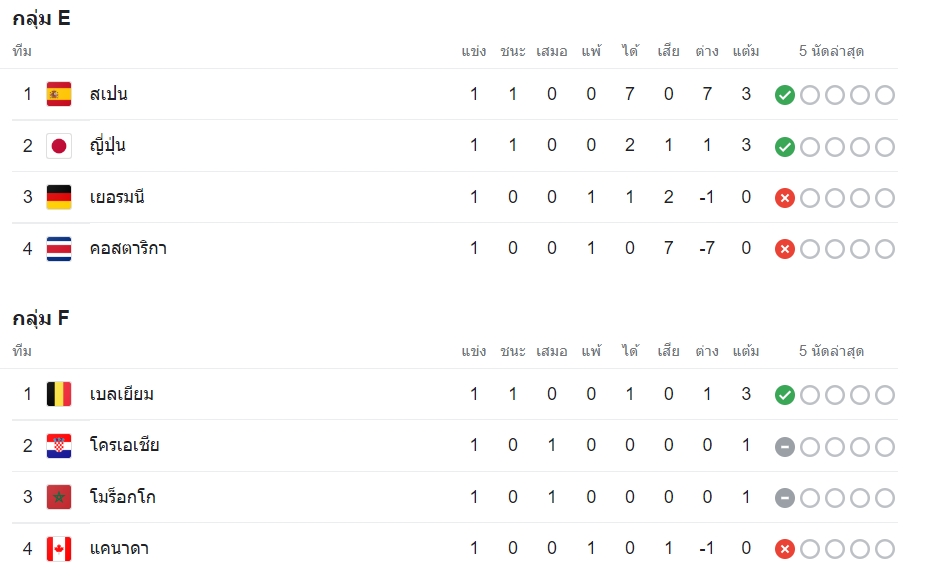Open the ญี่ปุ่น team link
This screenshot has width=928, height=585.
click(107, 146)
